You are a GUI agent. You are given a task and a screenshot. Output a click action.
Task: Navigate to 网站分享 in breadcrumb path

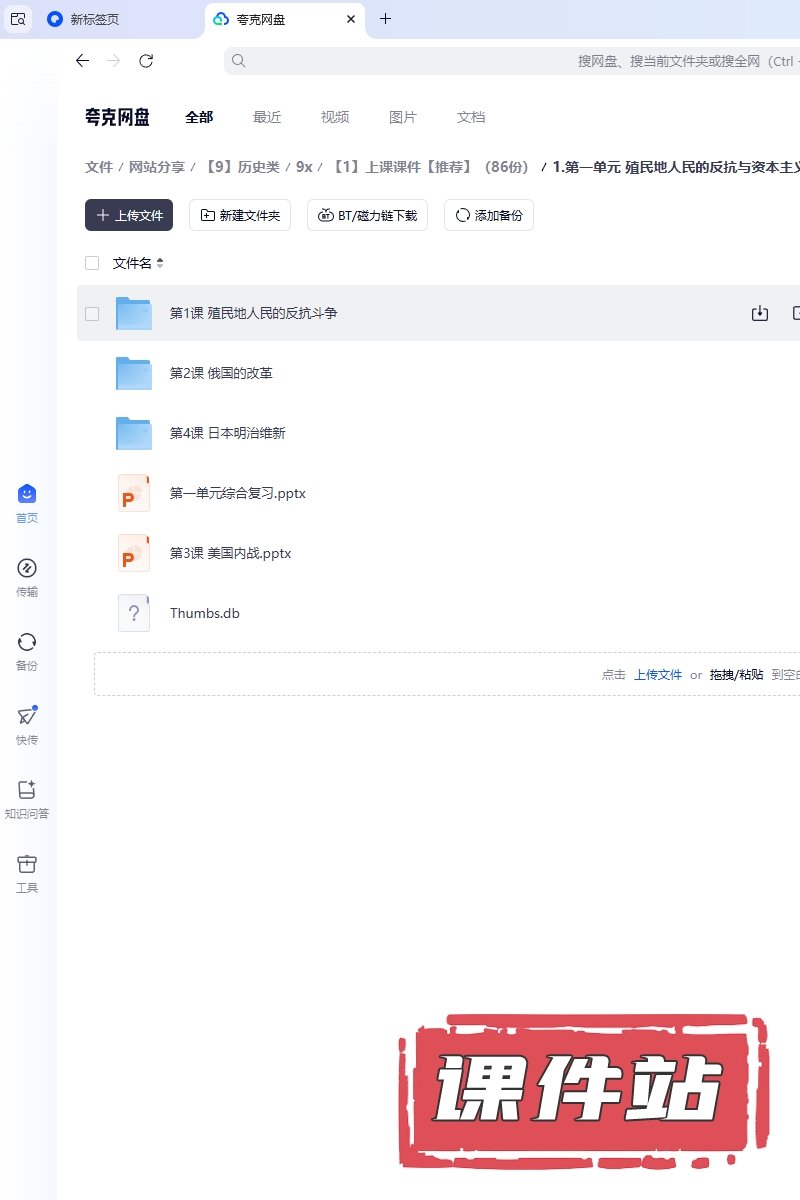[x=157, y=167]
